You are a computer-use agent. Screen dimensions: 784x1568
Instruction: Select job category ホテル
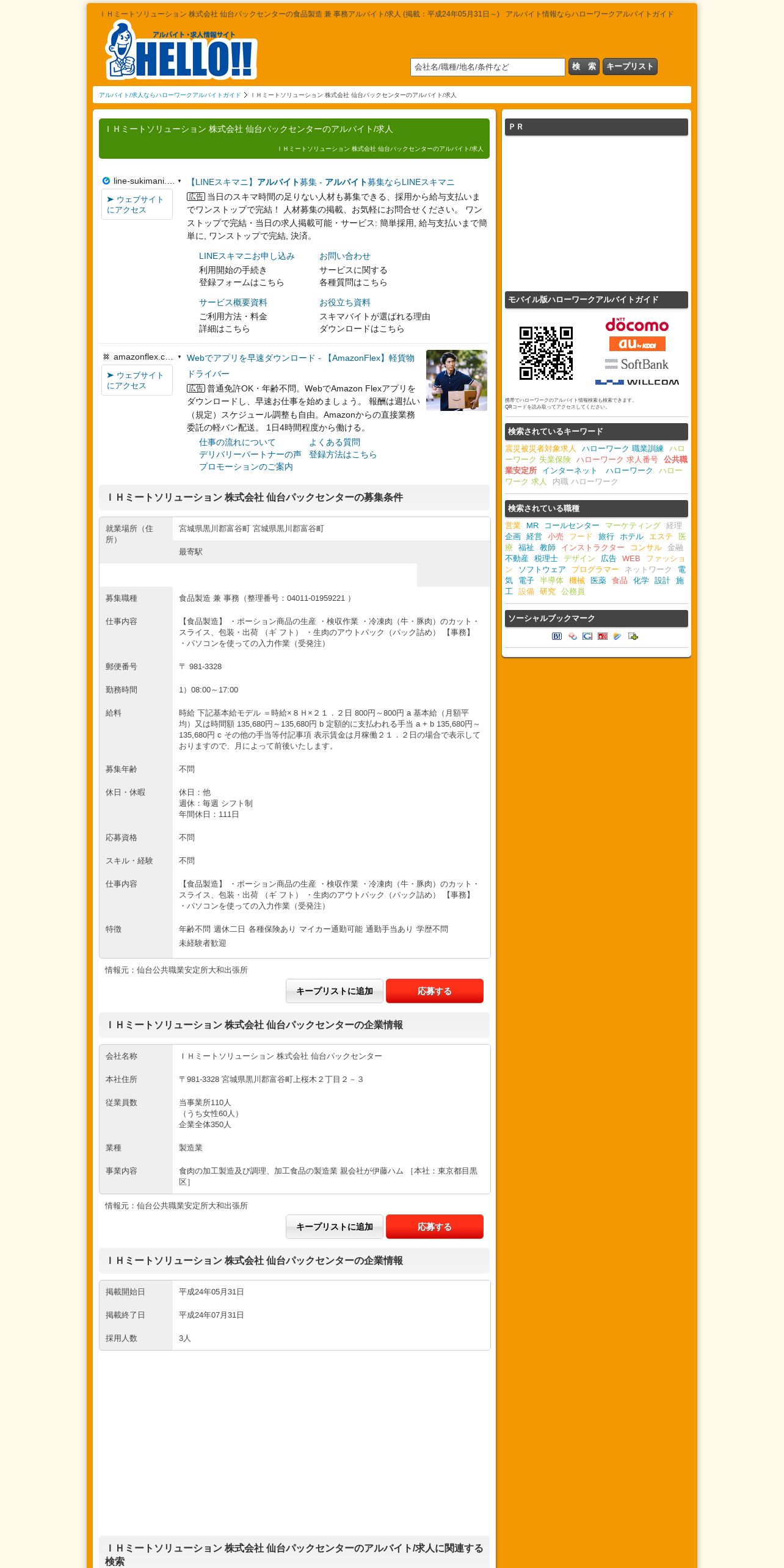(x=631, y=537)
